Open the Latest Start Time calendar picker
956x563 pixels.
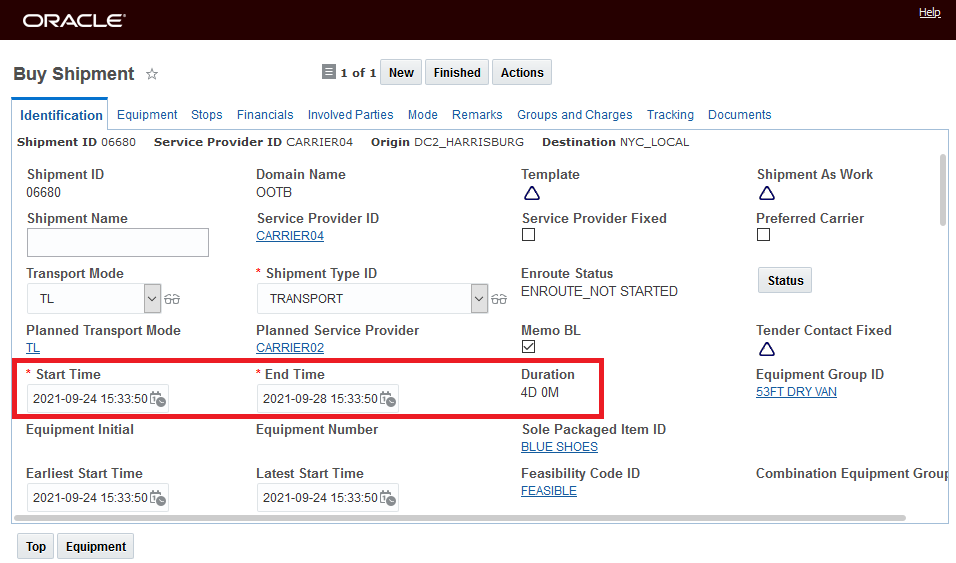point(388,498)
